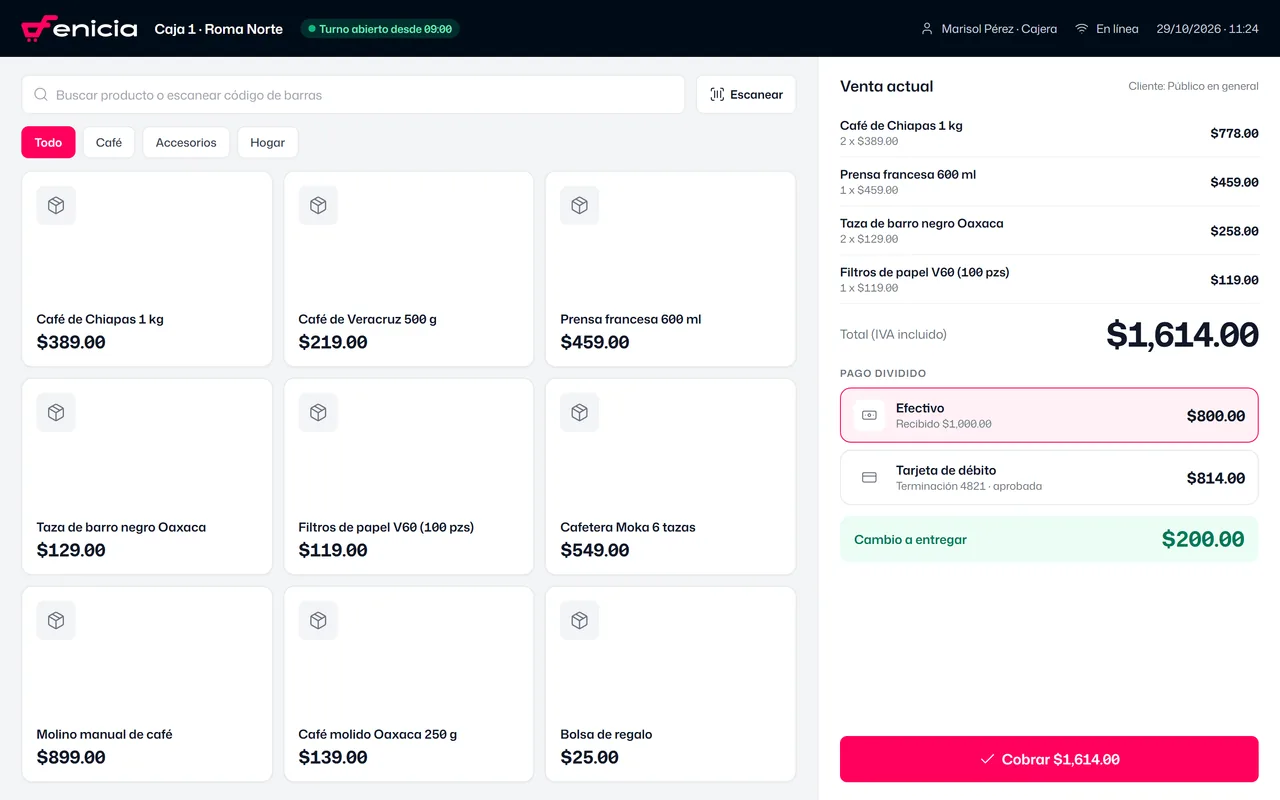Viewport: 1280px width, 800px height.
Task: Click Cliente: Público en general label
Action: [1193, 86]
